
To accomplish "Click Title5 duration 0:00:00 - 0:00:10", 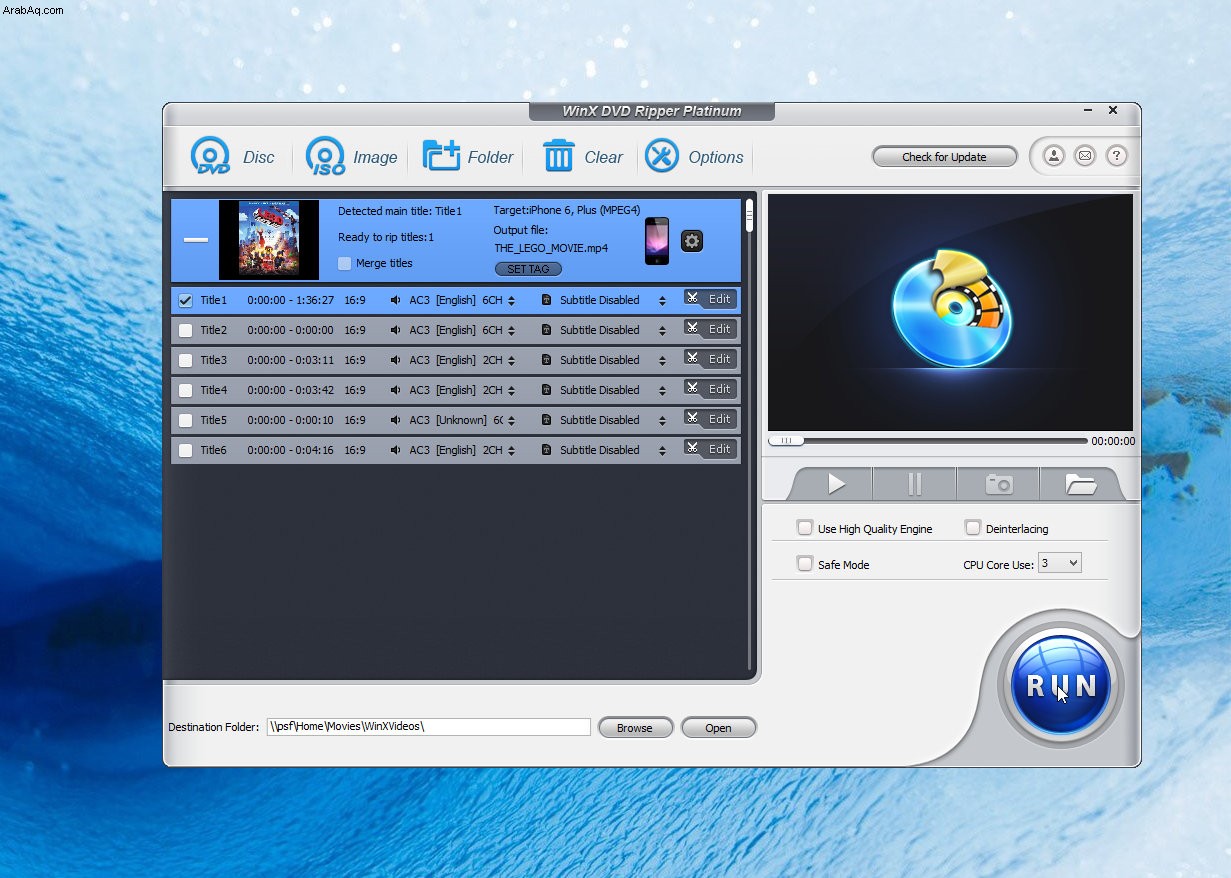I will (290, 420).
